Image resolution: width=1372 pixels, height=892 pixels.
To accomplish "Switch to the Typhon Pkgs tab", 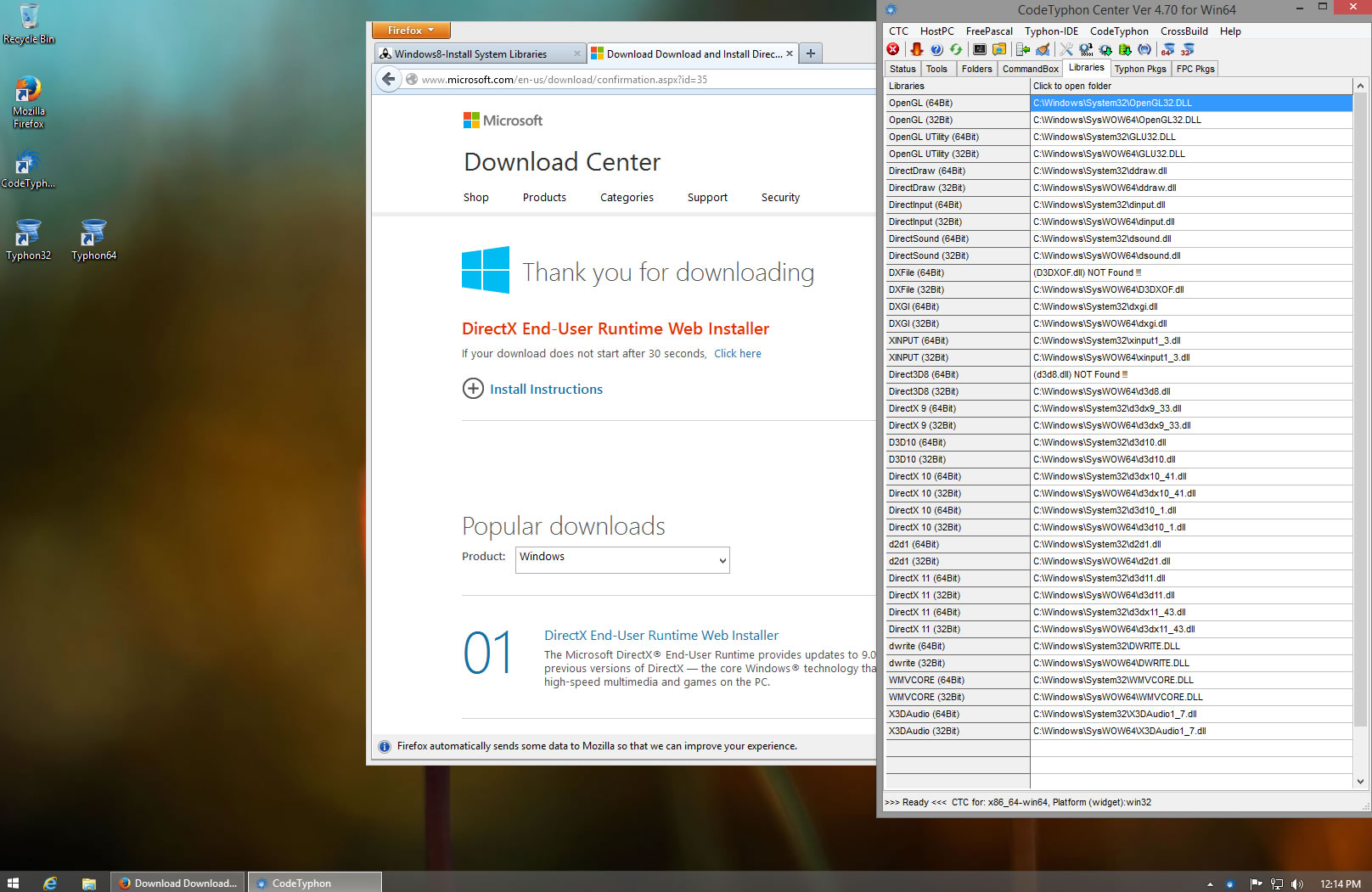I will point(1140,69).
